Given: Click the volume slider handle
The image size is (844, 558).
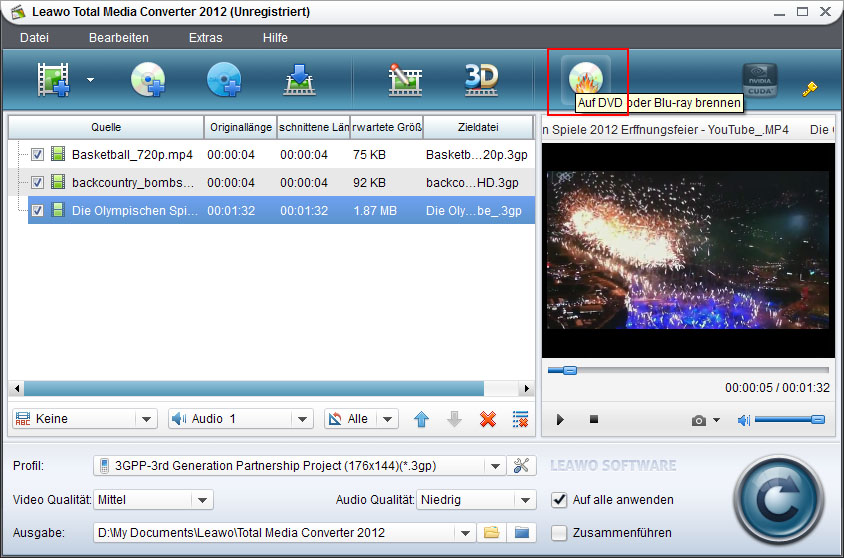Looking at the screenshot, I should point(818,419).
